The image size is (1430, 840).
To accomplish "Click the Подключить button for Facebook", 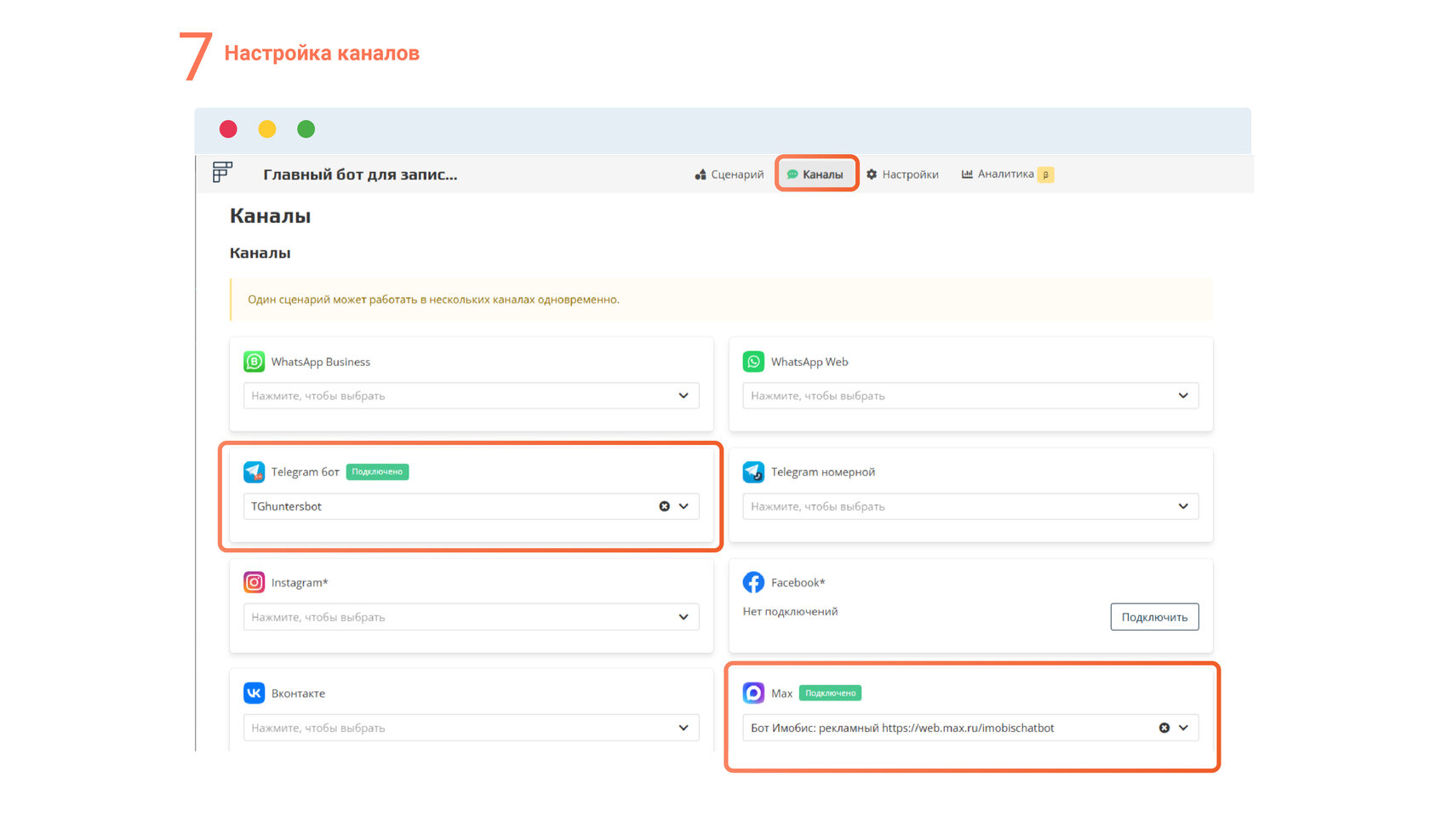I will 1155,617.
